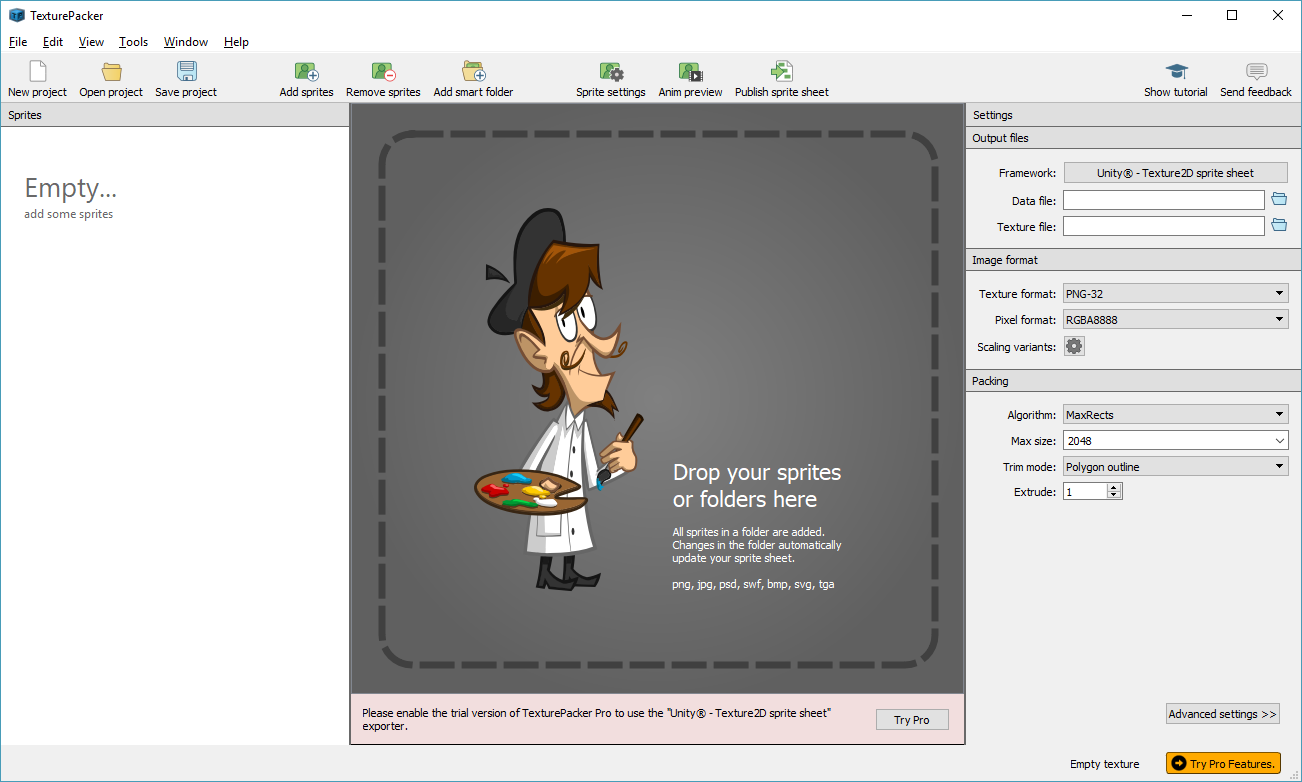Screen dimensions: 1302x782
Task: Open the Algorithm dropdown set to MaxRects
Action: (1175, 415)
